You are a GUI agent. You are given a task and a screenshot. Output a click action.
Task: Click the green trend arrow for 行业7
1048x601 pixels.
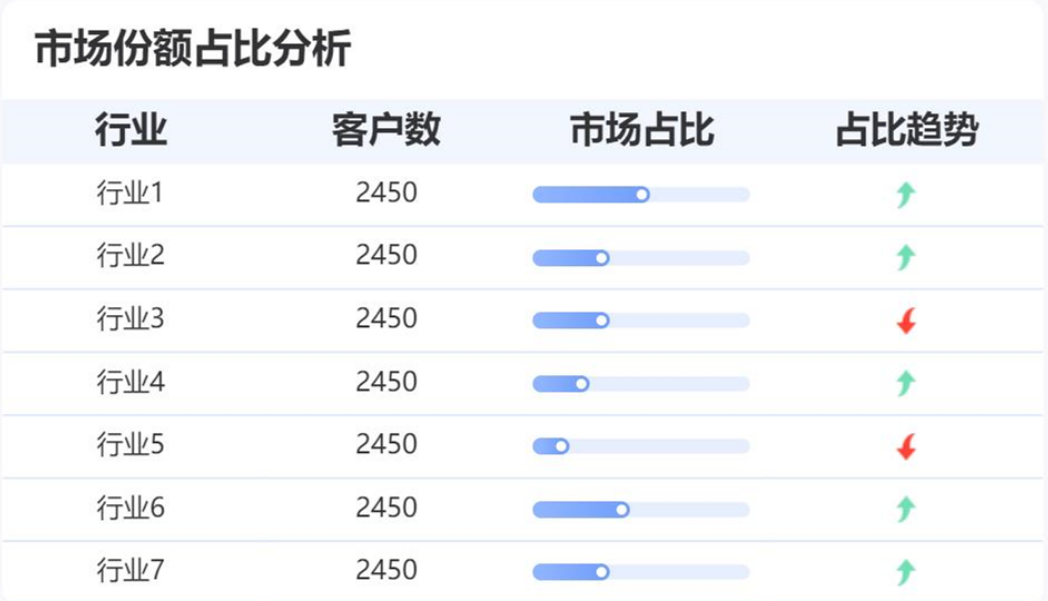tap(906, 572)
